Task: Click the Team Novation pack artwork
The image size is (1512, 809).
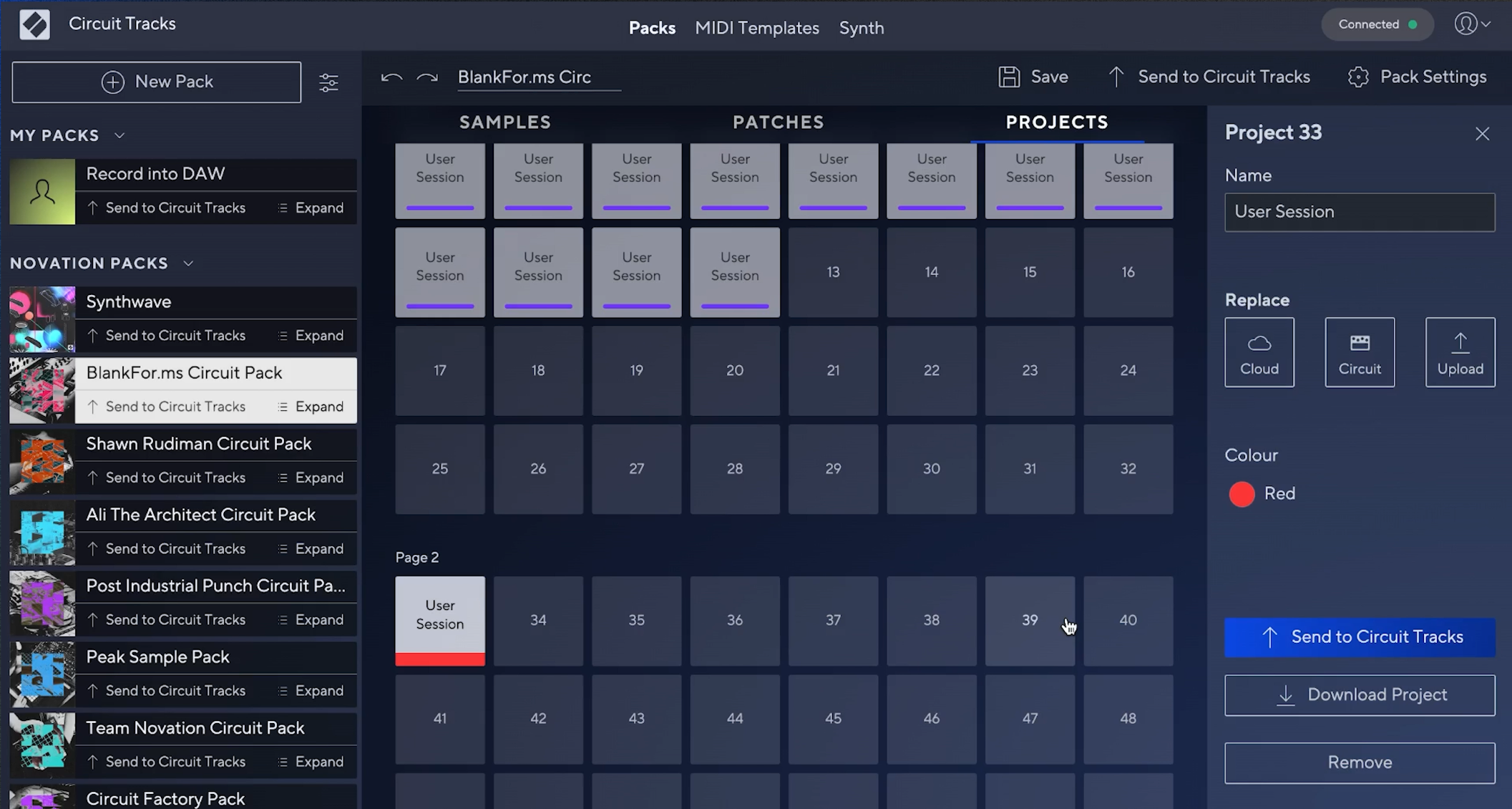Action: (x=42, y=745)
